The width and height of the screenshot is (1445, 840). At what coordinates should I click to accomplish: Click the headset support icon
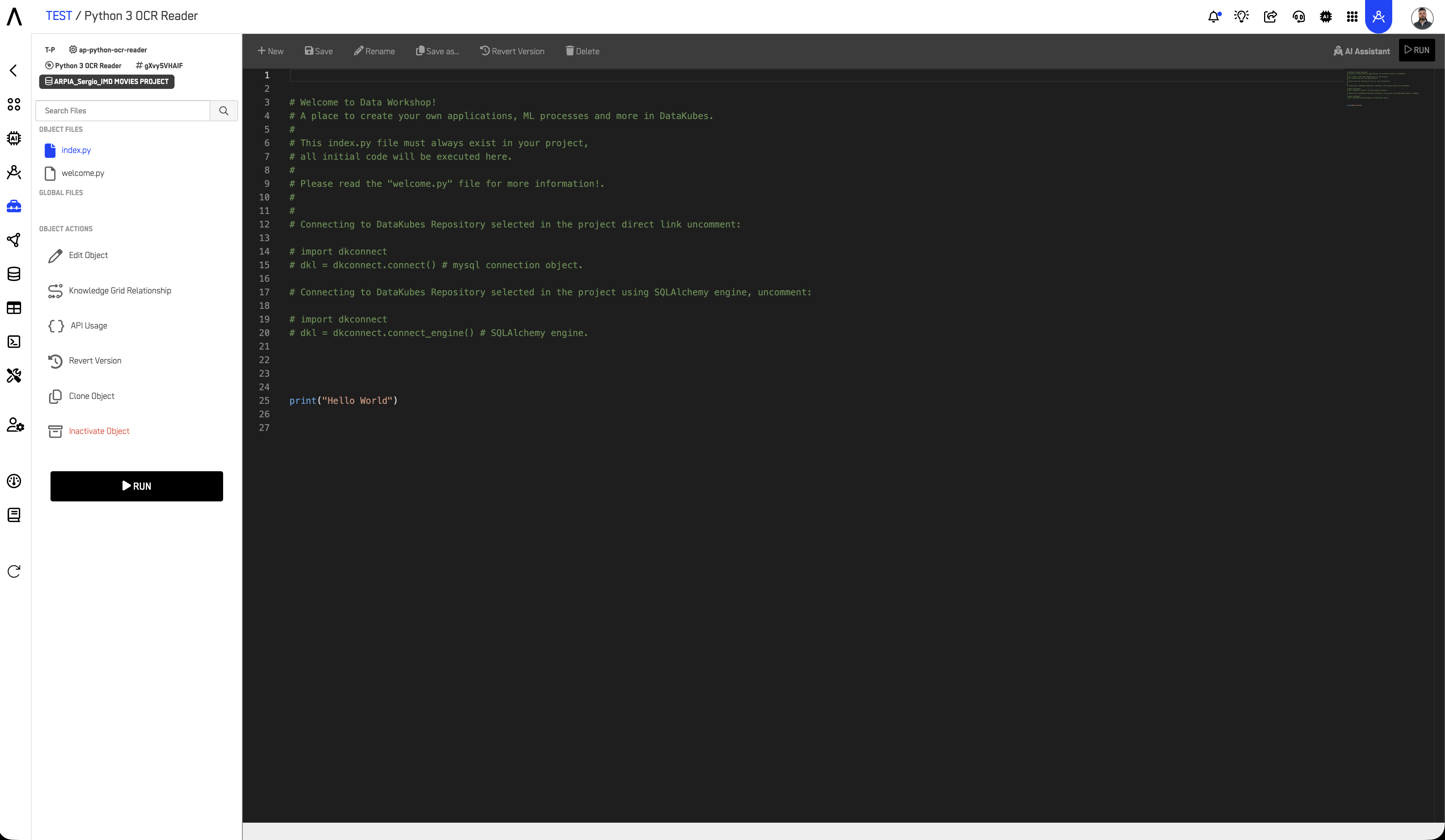pyautogui.click(x=1299, y=17)
